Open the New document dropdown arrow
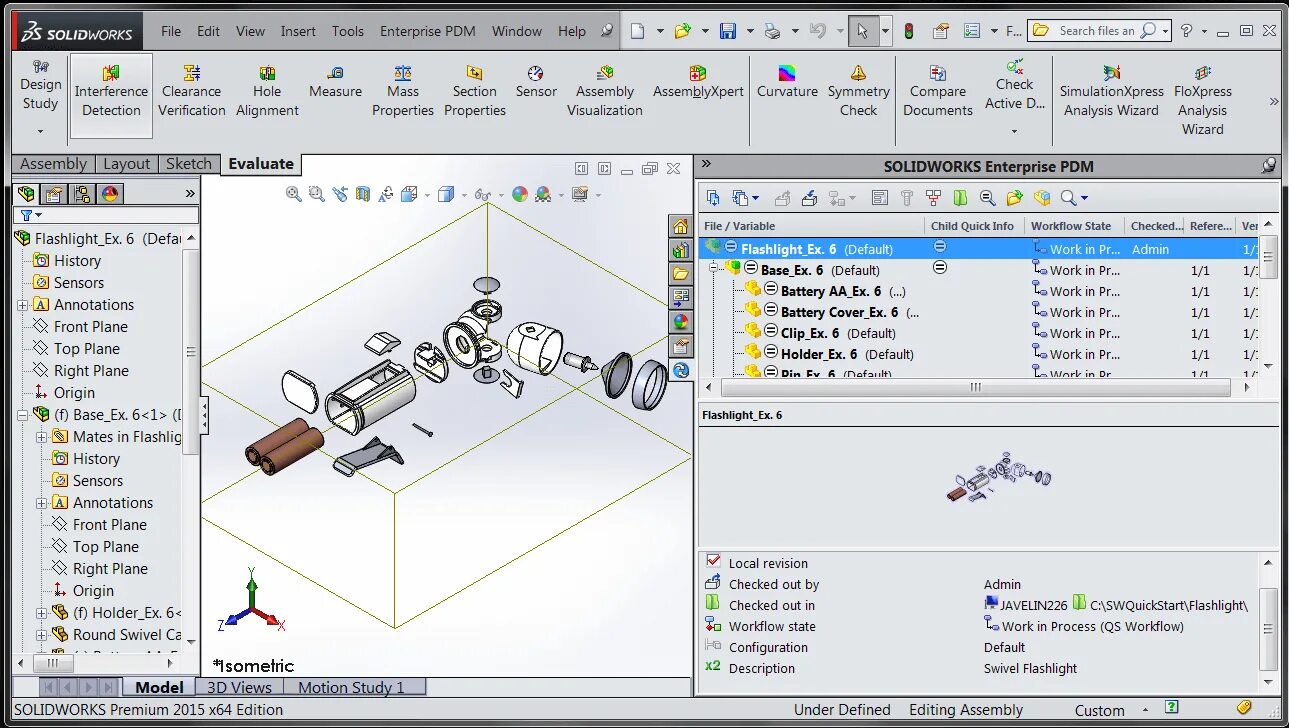 pyautogui.click(x=660, y=32)
